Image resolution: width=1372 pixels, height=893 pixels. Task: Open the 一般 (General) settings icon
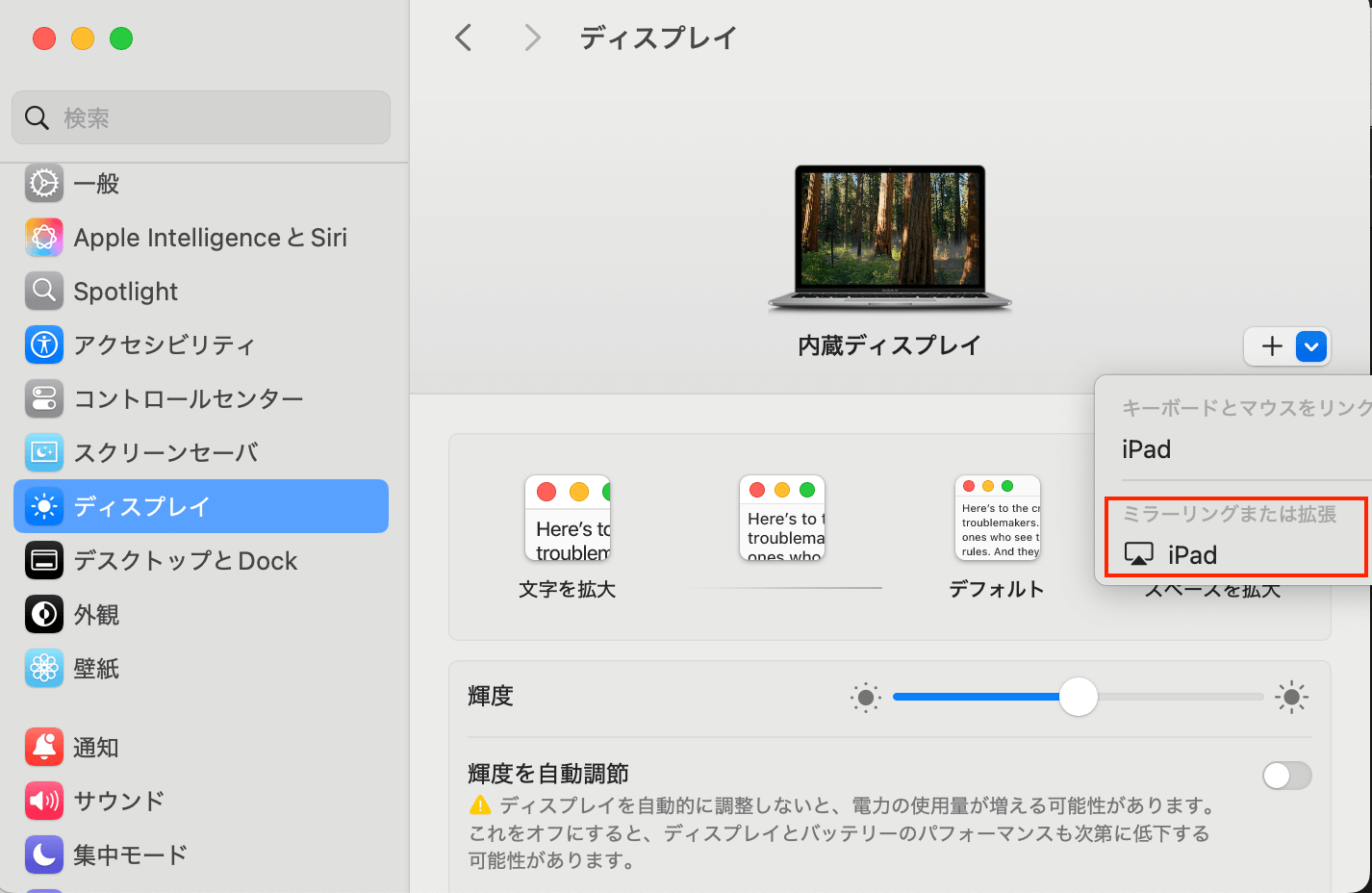pyautogui.click(x=44, y=184)
